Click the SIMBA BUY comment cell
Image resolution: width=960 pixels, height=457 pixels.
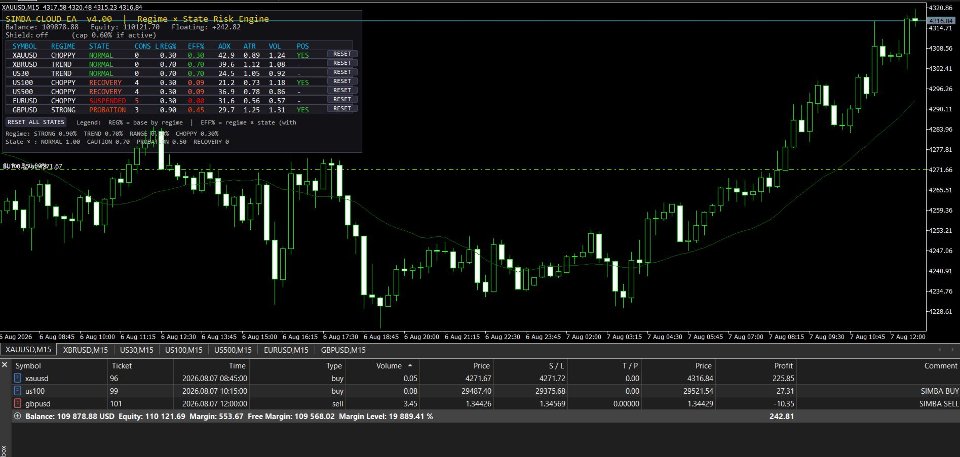pos(939,391)
